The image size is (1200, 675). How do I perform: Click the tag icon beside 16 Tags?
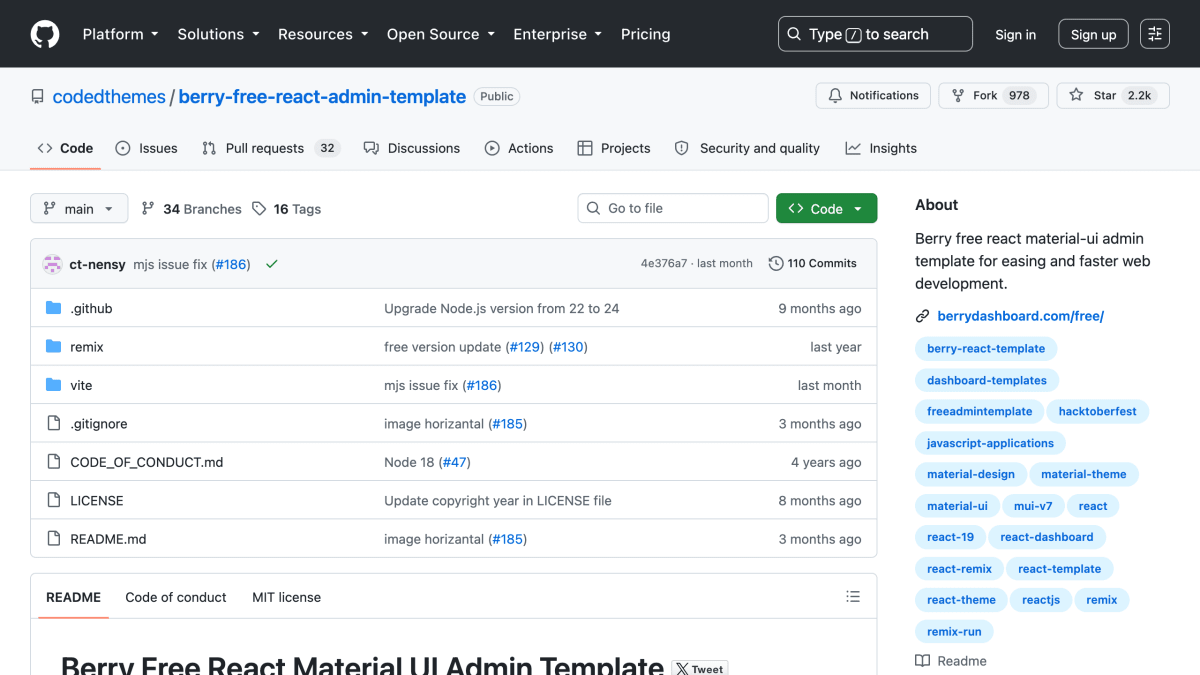pos(259,209)
